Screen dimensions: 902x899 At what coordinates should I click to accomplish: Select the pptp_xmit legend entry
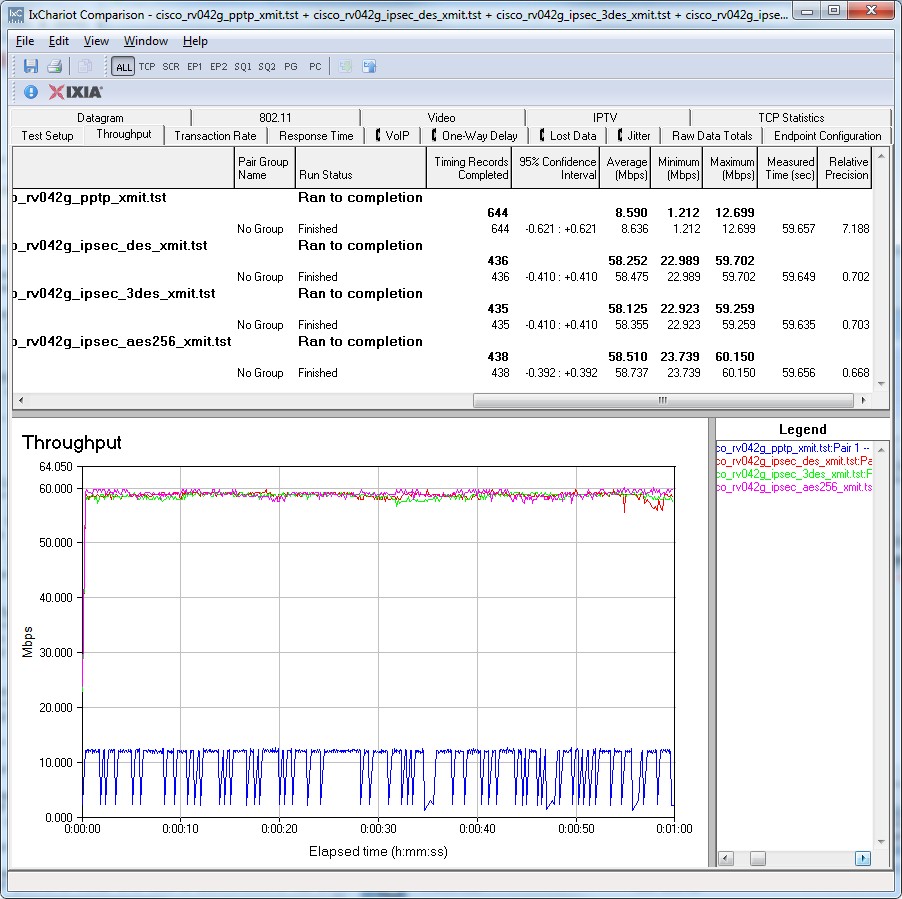pos(794,448)
